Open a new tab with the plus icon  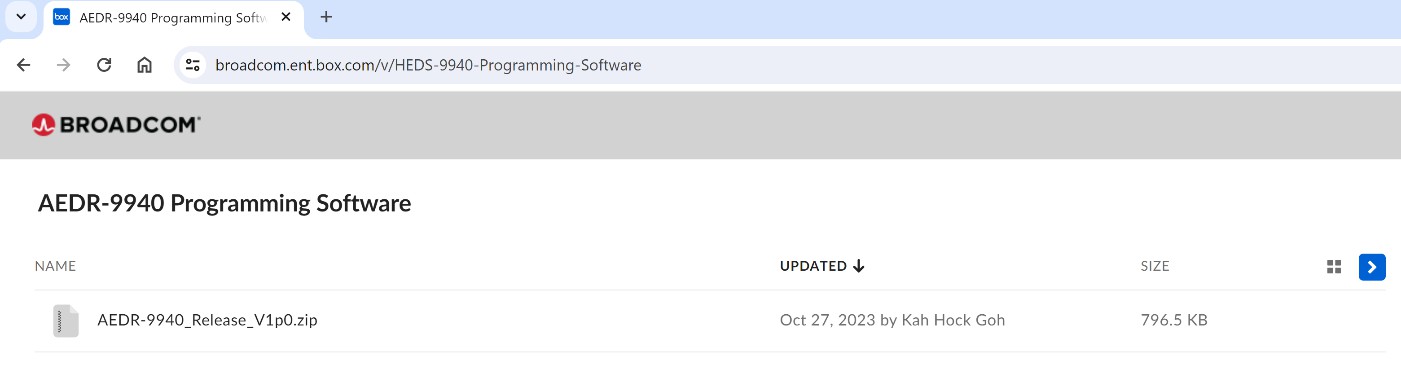click(326, 17)
